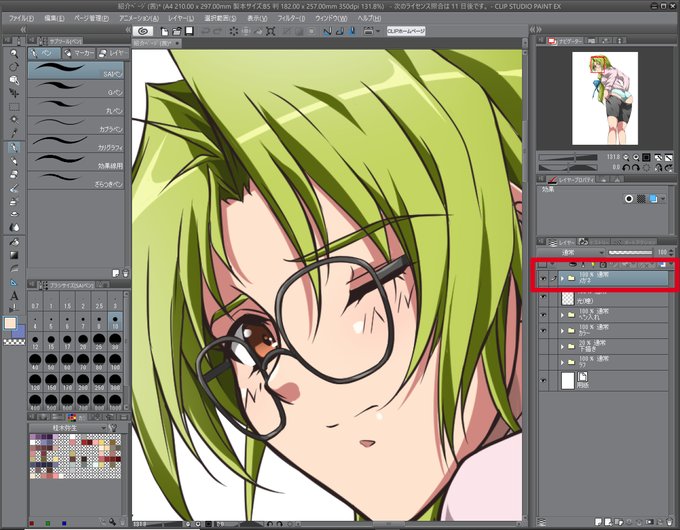Click the CLIP homepage button
680x530 pixels.
(x=406, y=31)
